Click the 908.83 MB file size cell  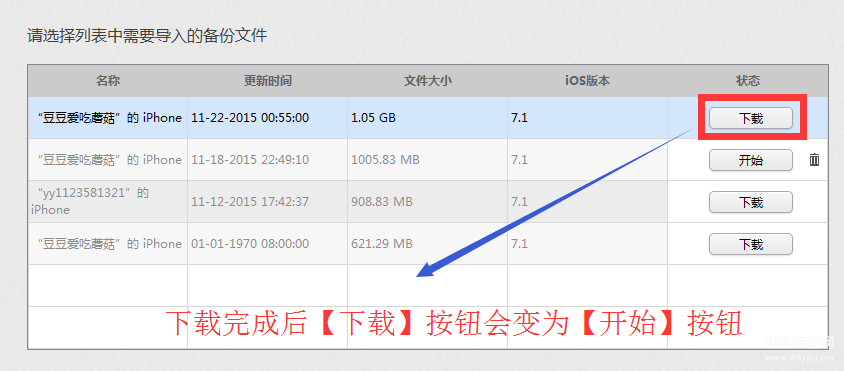pyautogui.click(x=427, y=202)
